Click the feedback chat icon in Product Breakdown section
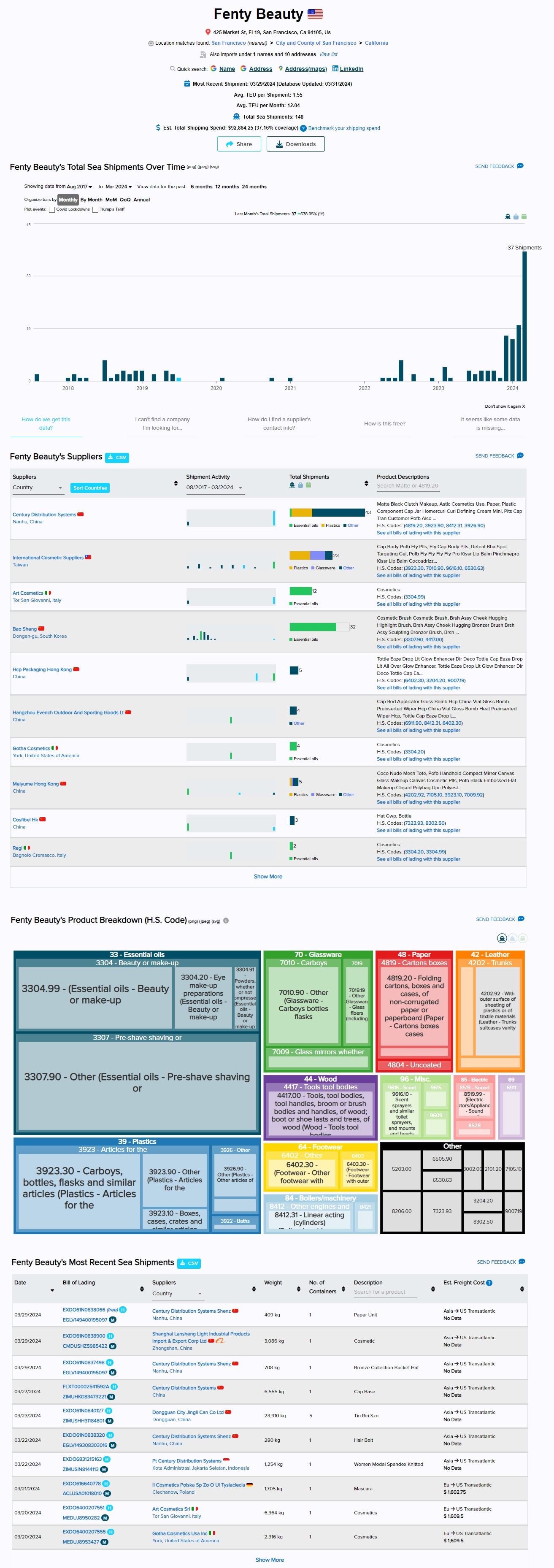This screenshot has width=554, height=1568. 521,918
